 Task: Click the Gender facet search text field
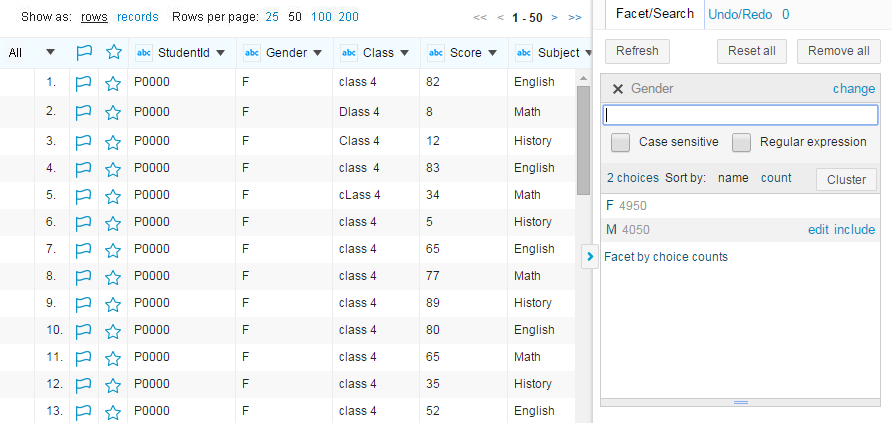[x=740, y=115]
